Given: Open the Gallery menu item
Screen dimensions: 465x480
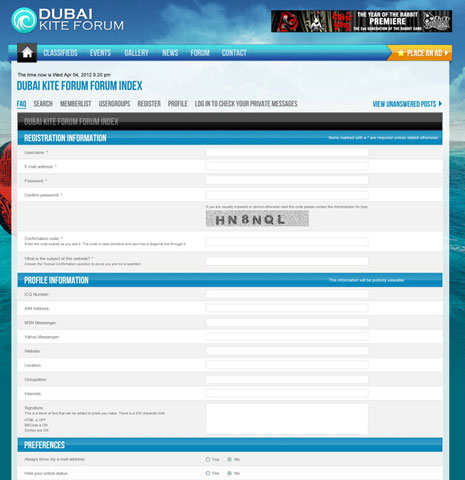Looking at the screenshot, I should [136, 53].
